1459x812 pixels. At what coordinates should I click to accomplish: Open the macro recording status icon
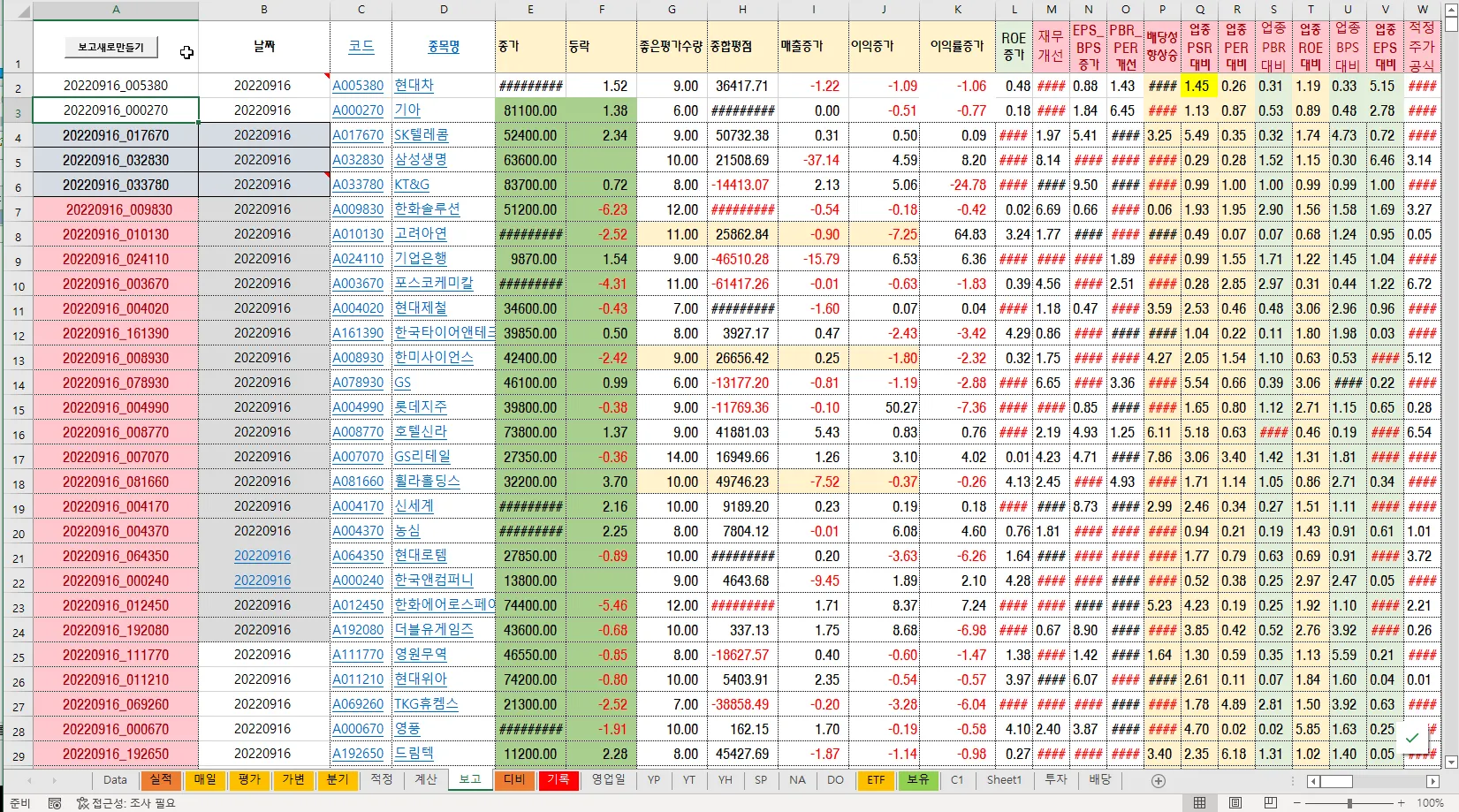(x=55, y=803)
